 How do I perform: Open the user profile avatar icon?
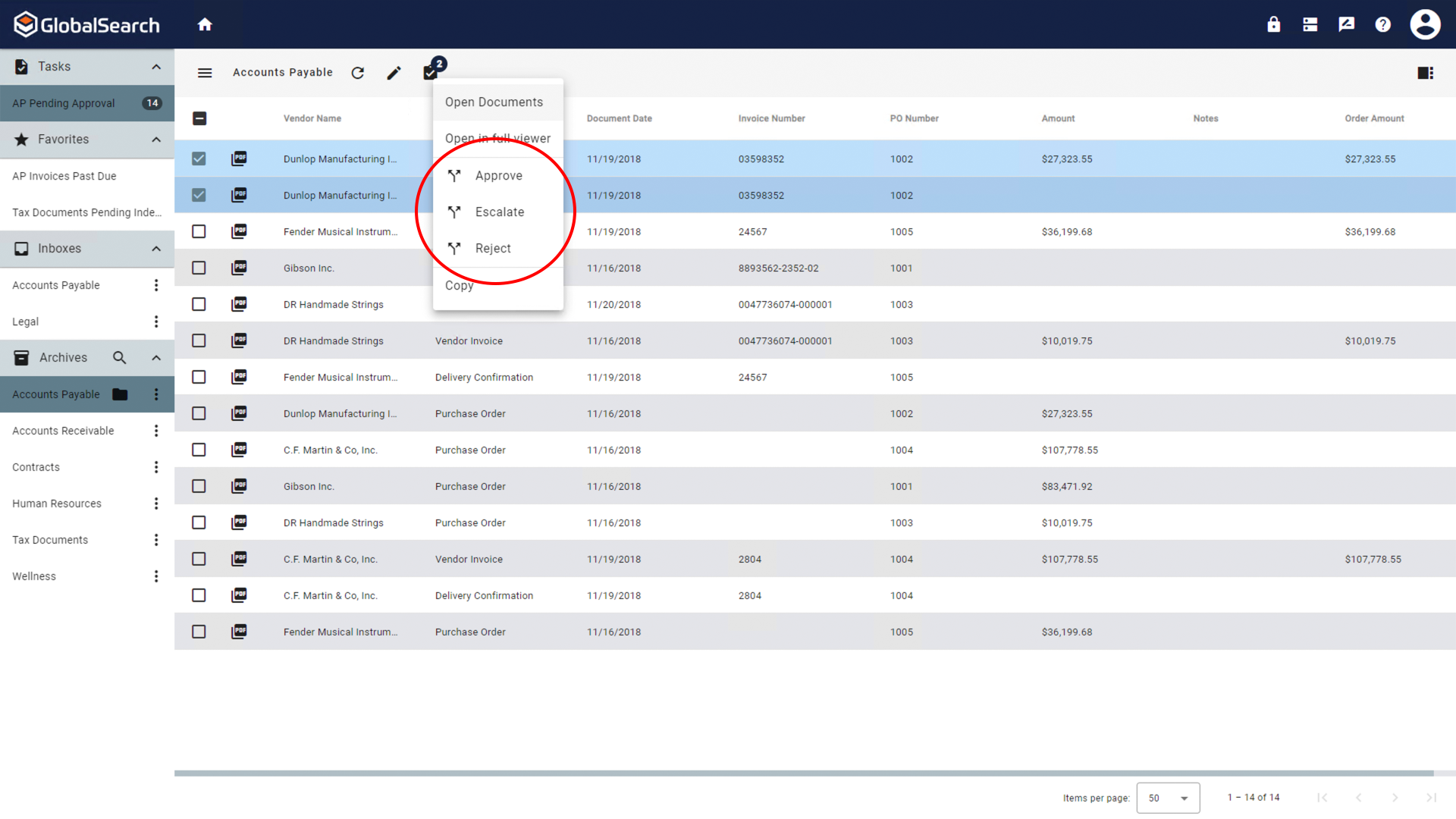(x=1425, y=24)
